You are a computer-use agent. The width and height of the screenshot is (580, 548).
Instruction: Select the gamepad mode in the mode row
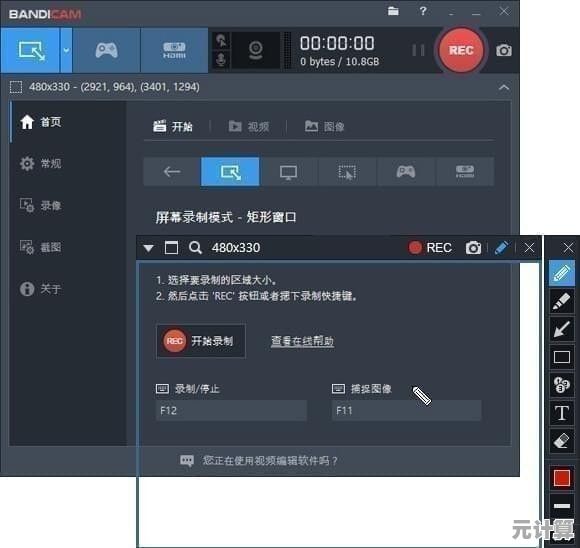pos(406,172)
